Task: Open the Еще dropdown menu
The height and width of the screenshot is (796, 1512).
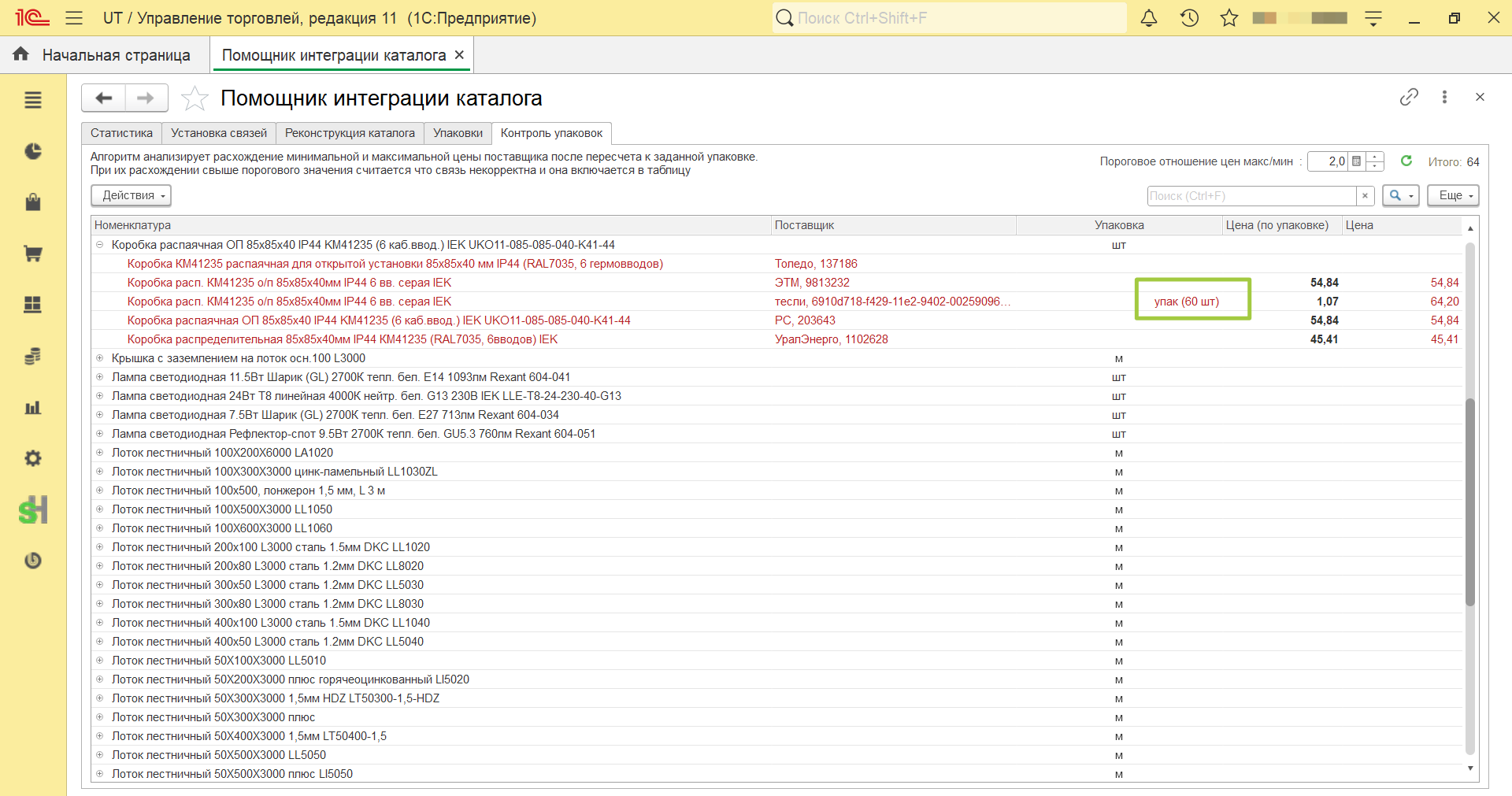Action: pos(1454,195)
